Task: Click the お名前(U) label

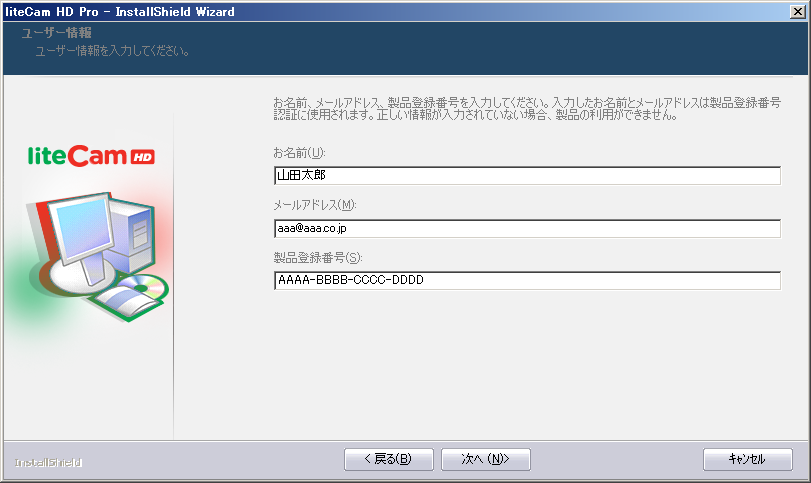Action: click(299, 153)
